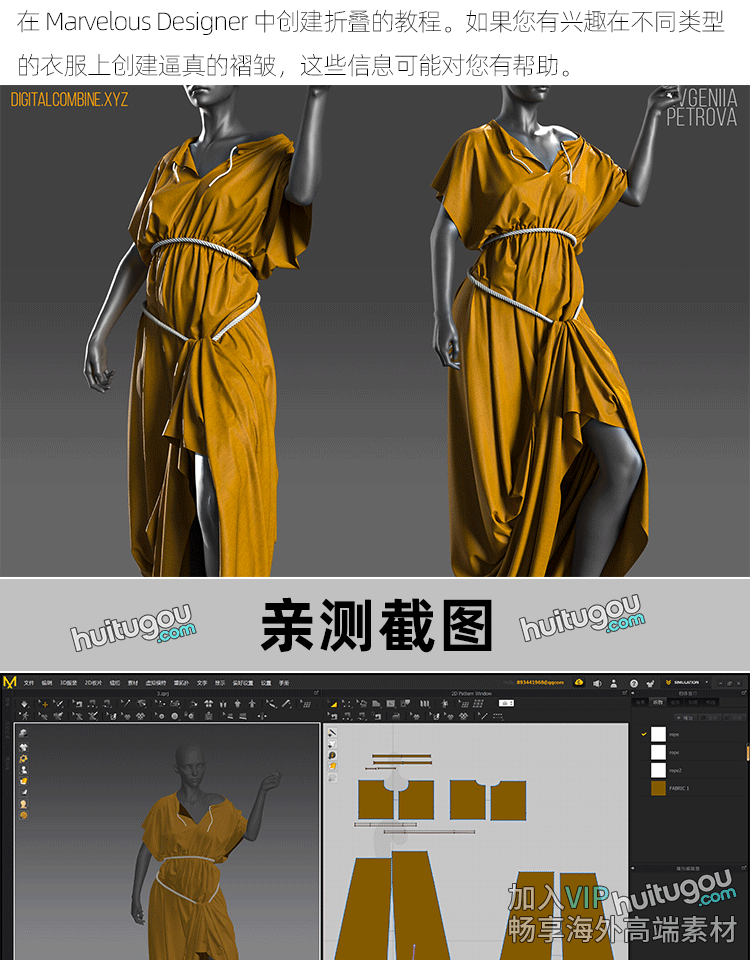Viewport: 750px width, 960px height.
Task: Open the 显示 menu
Action: 220,683
